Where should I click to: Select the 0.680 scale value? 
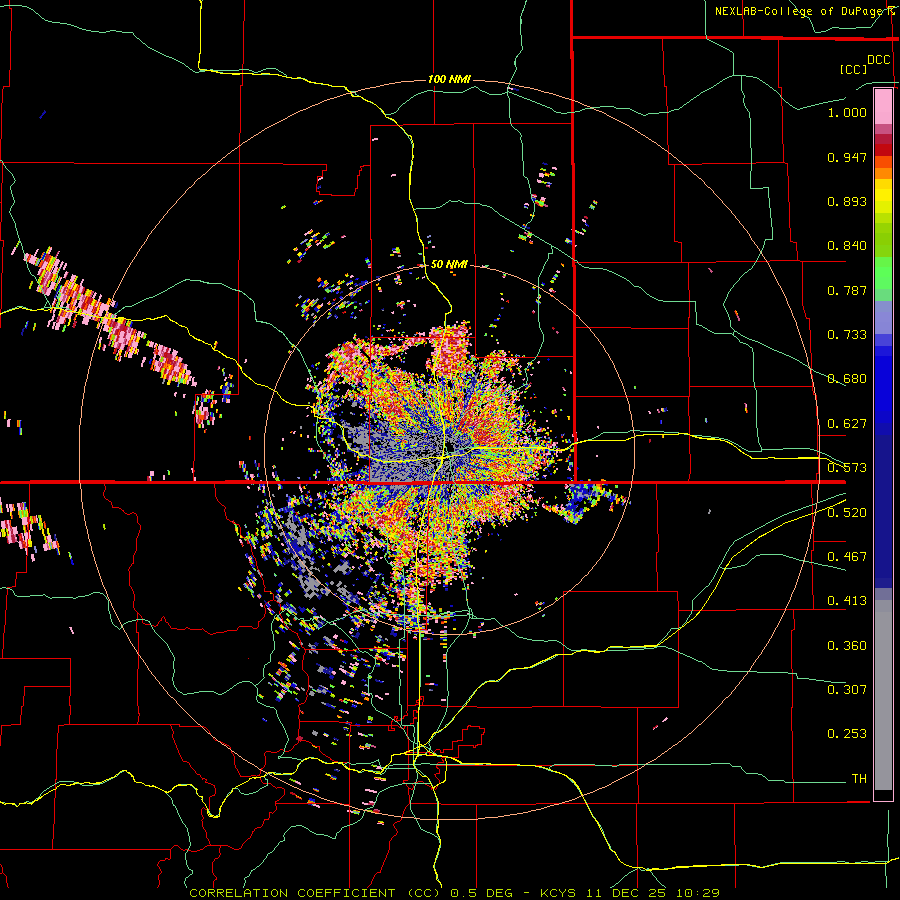tap(847, 379)
